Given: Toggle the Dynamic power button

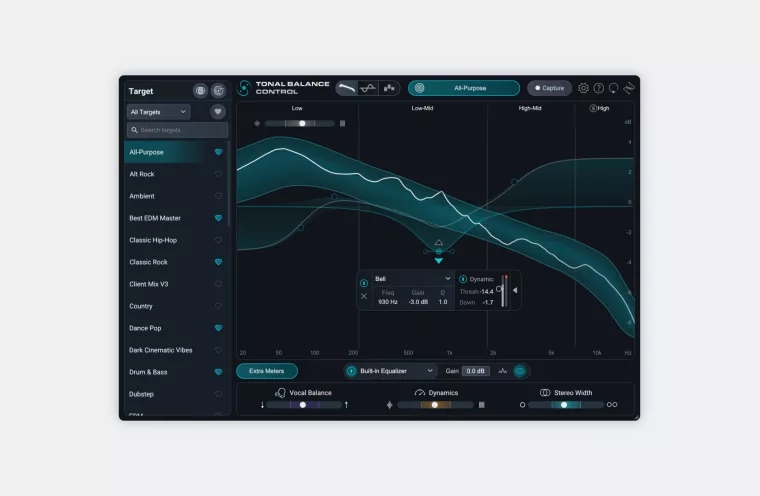Looking at the screenshot, I should 463,279.
